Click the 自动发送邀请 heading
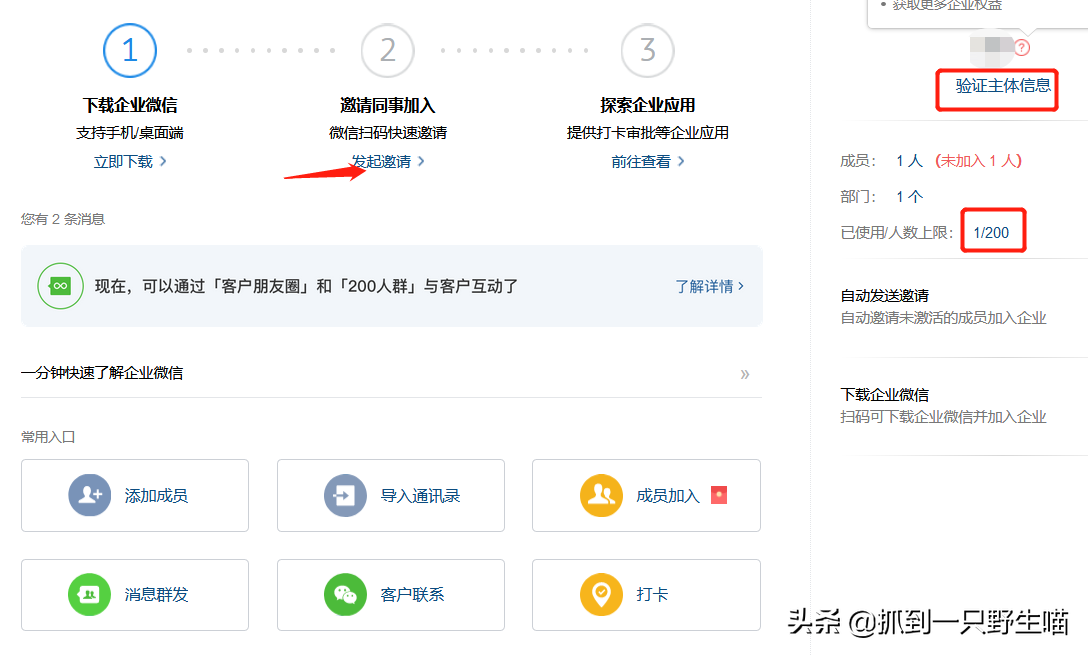 [885, 296]
